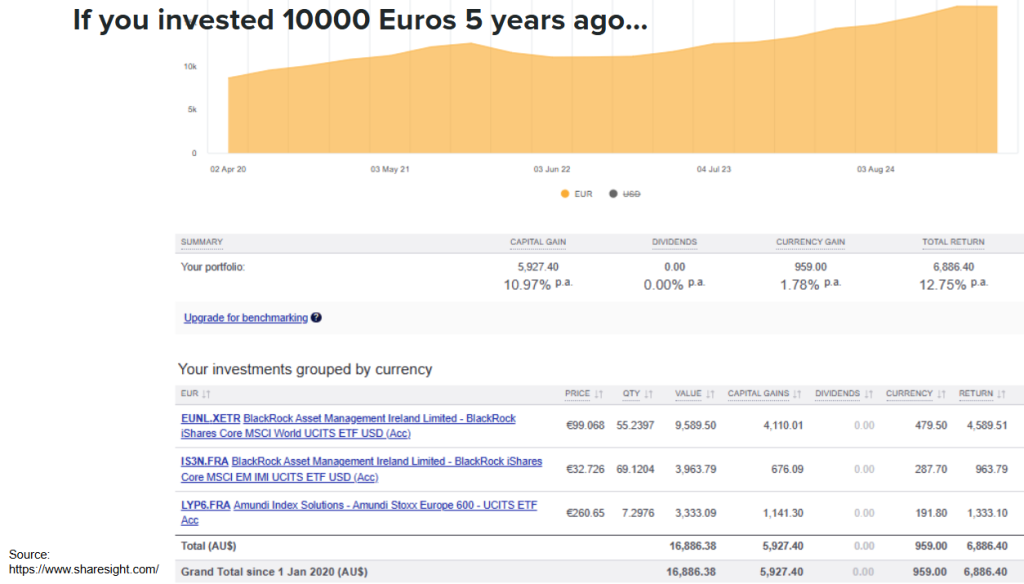1024x584 pixels.
Task: Toggle the EUR legend series
Action: tap(577, 194)
